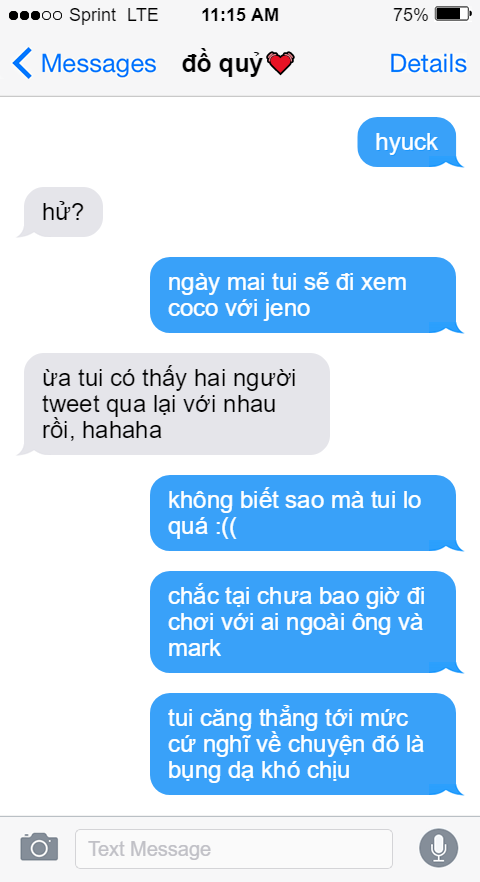Viewport: 480px width, 882px height.
Task: Tap the "hử?" received message bubble
Action: pyautogui.click(x=60, y=212)
